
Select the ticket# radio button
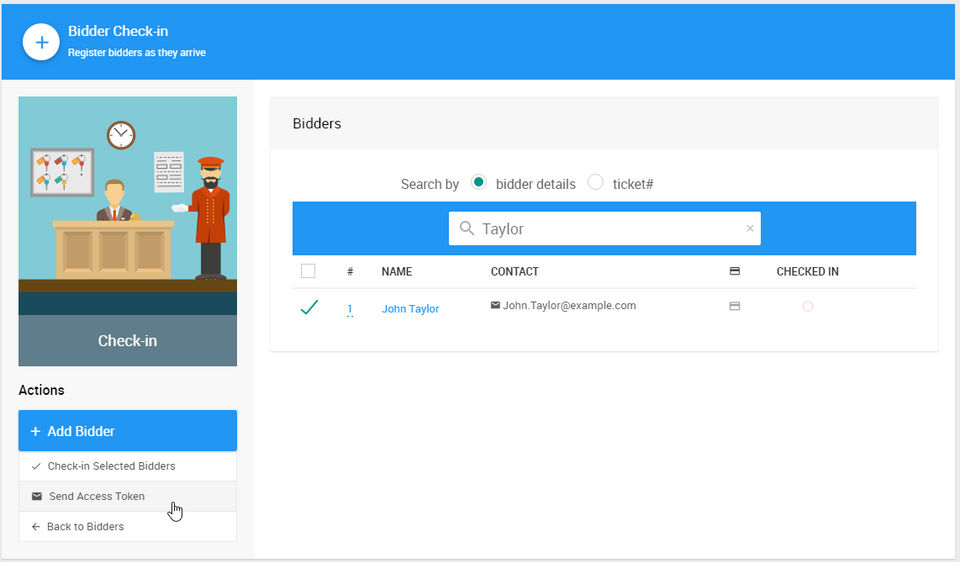tap(595, 182)
